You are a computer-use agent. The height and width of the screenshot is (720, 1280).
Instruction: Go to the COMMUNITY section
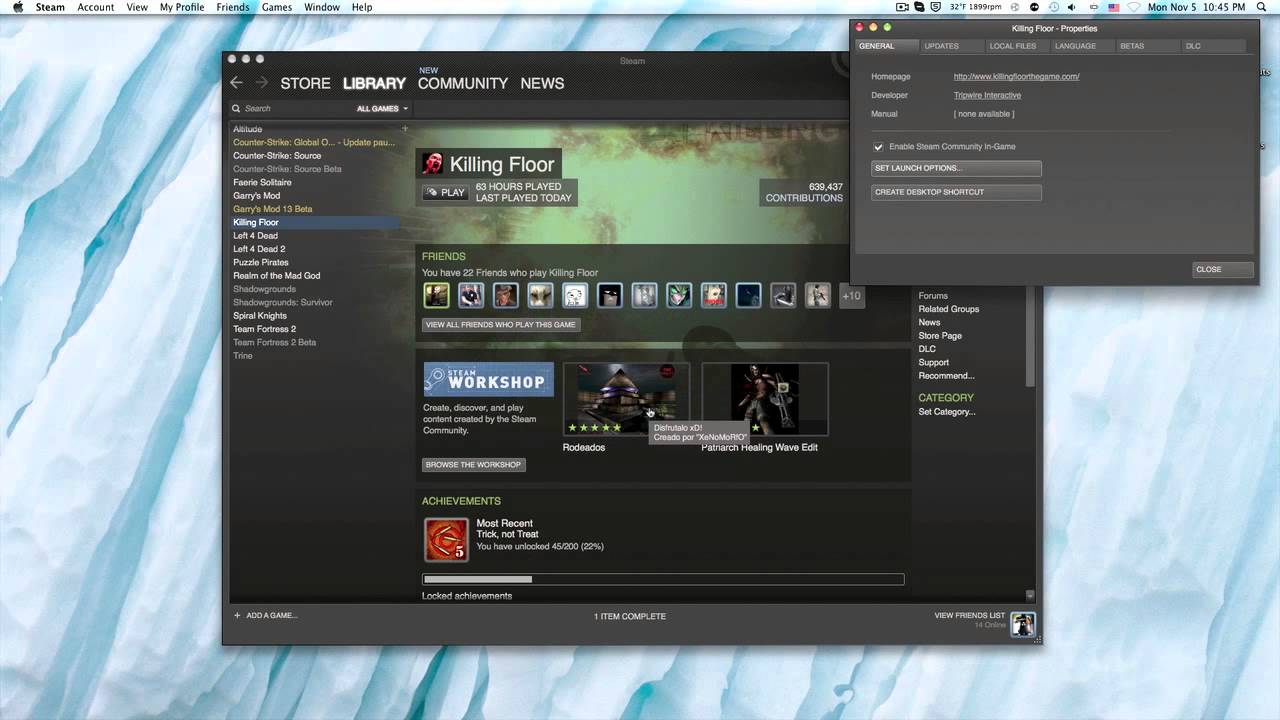coord(463,83)
